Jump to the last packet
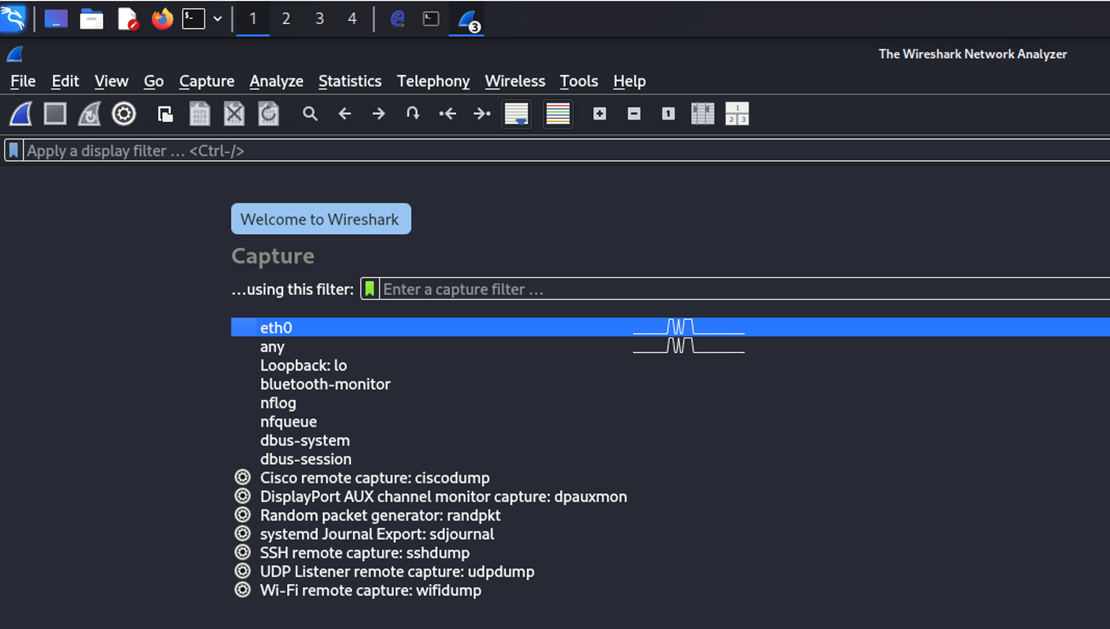Screen dimensions: 1110x629 pos(482,114)
